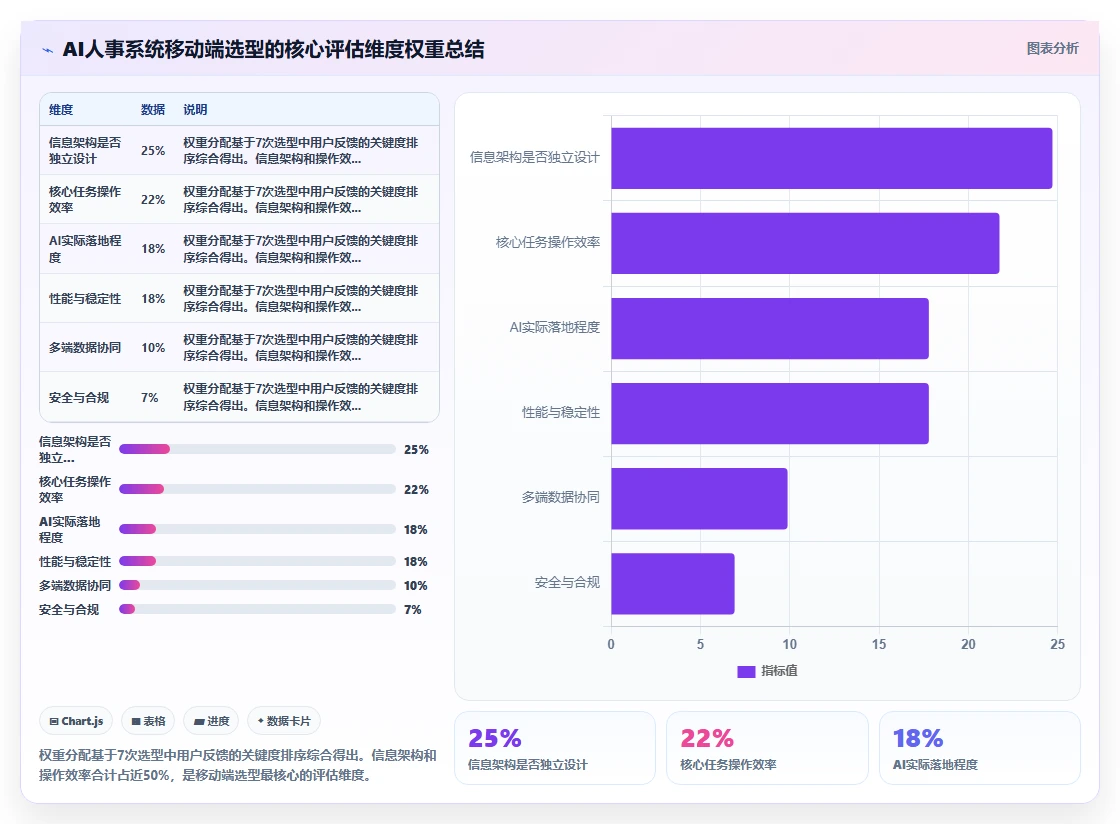Click the AI实际落地程度 chart bar
1120x824 pixels.
pos(770,328)
